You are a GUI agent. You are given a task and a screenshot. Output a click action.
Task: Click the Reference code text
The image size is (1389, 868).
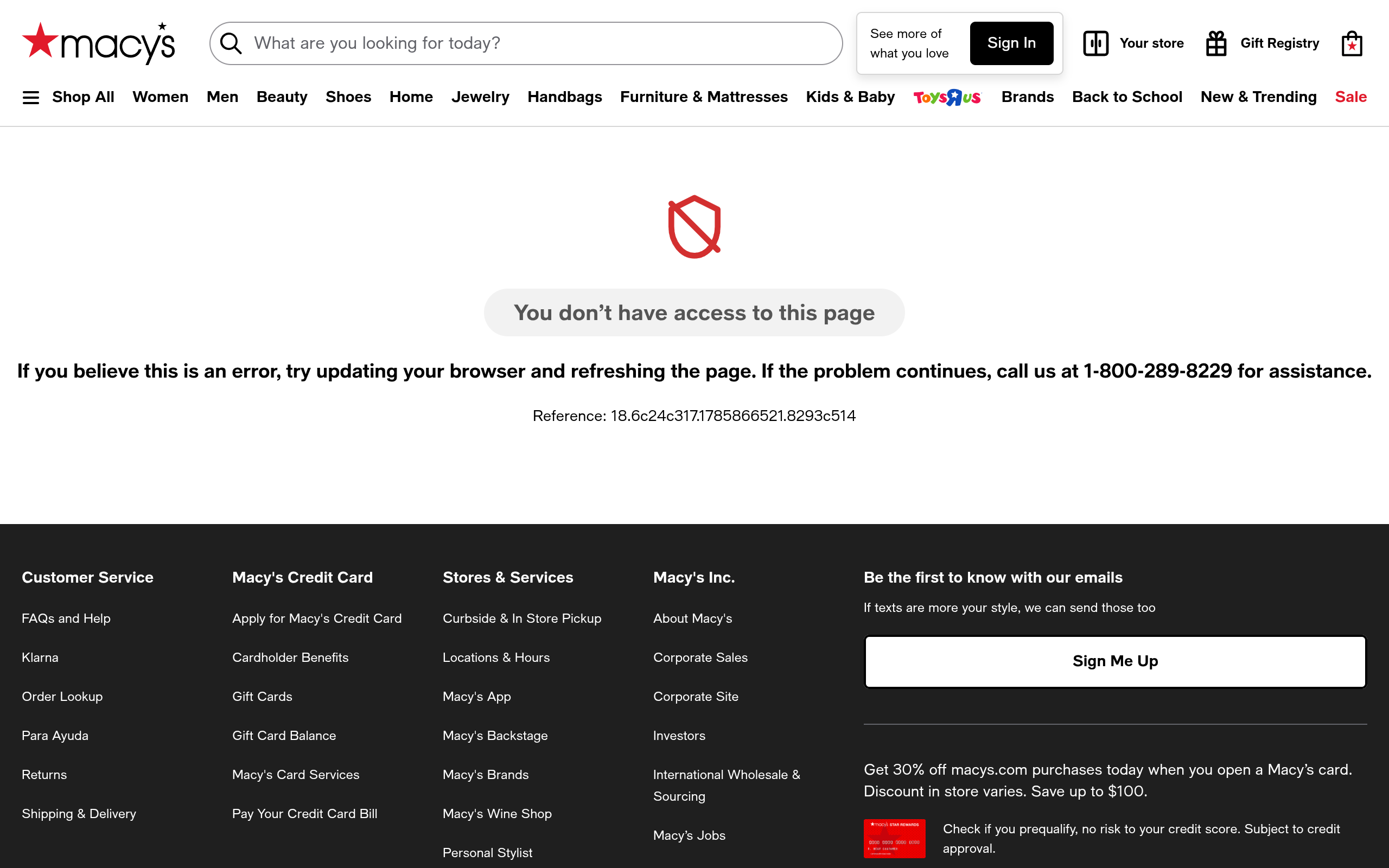[x=694, y=416]
